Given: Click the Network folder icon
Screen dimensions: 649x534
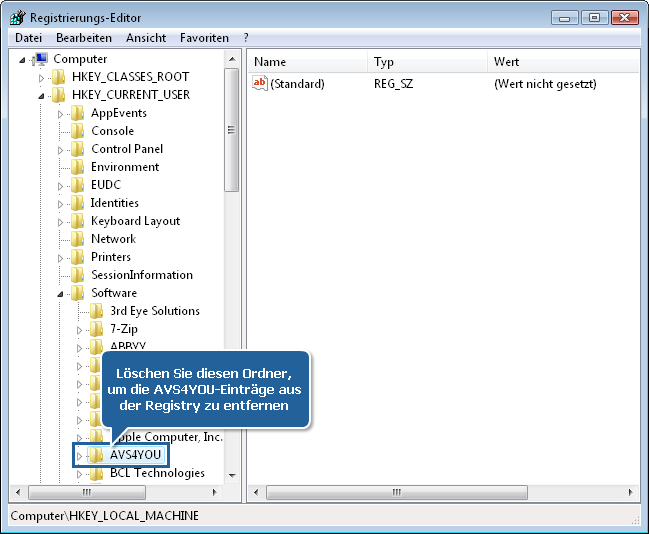Looking at the screenshot, I should click(x=77, y=239).
